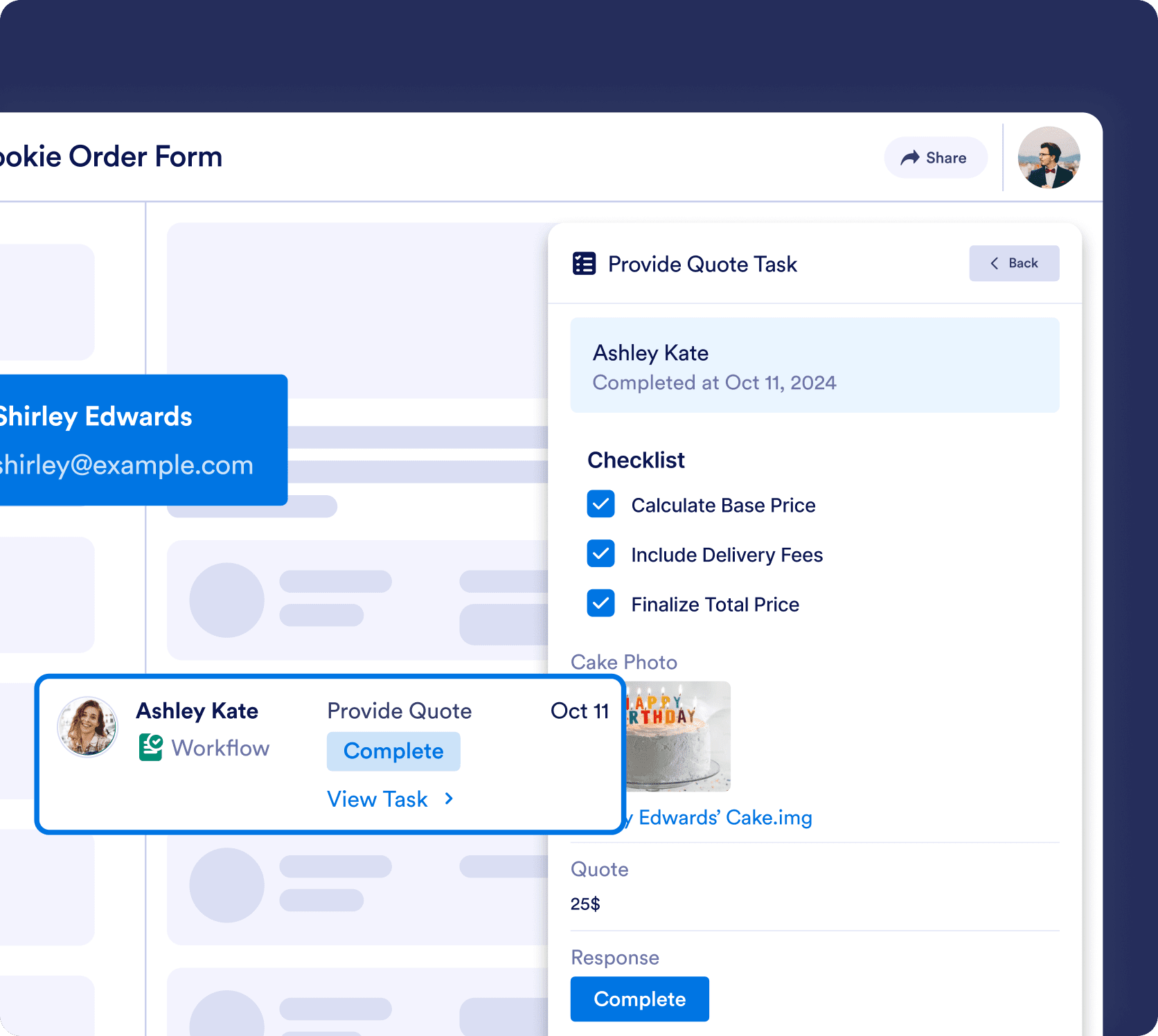Click the 25$ quote value
The height and width of the screenshot is (1036, 1158).
(585, 904)
